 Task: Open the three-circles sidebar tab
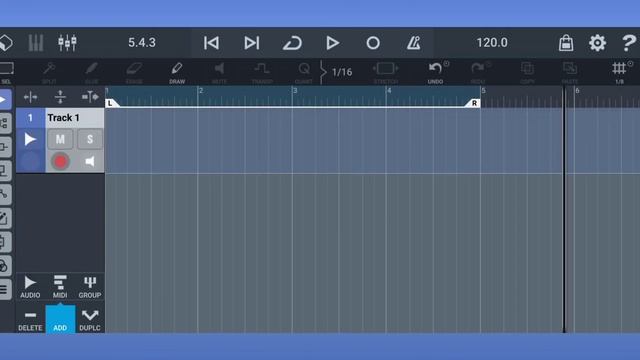click(5, 266)
